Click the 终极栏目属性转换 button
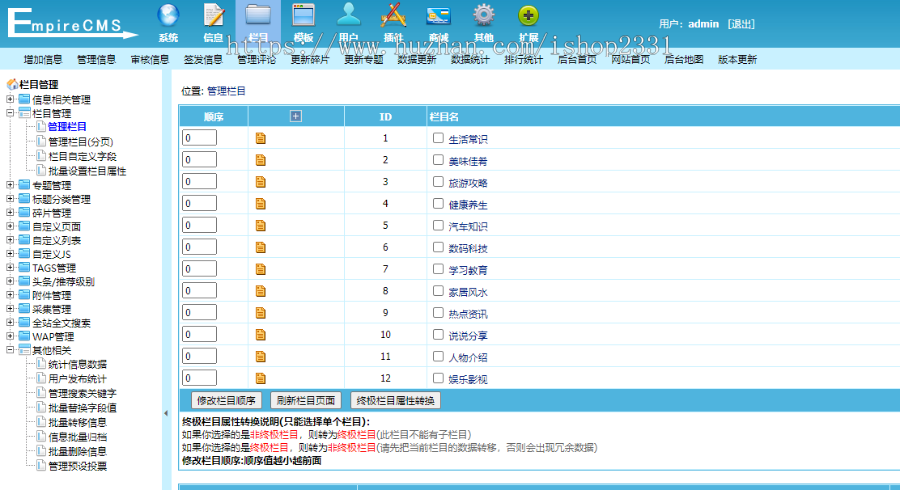This screenshot has height=490, width=900. click(x=395, y=400)
